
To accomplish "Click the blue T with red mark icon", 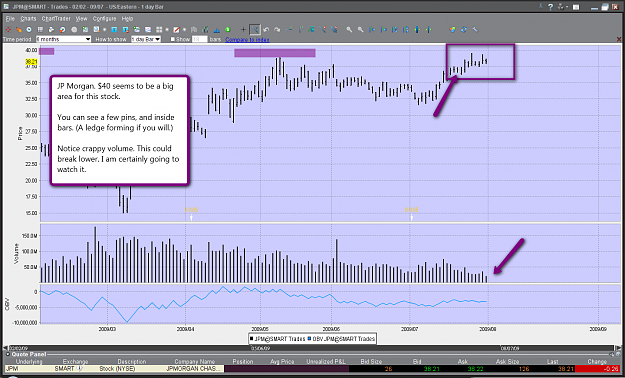I will coord(125,30).
